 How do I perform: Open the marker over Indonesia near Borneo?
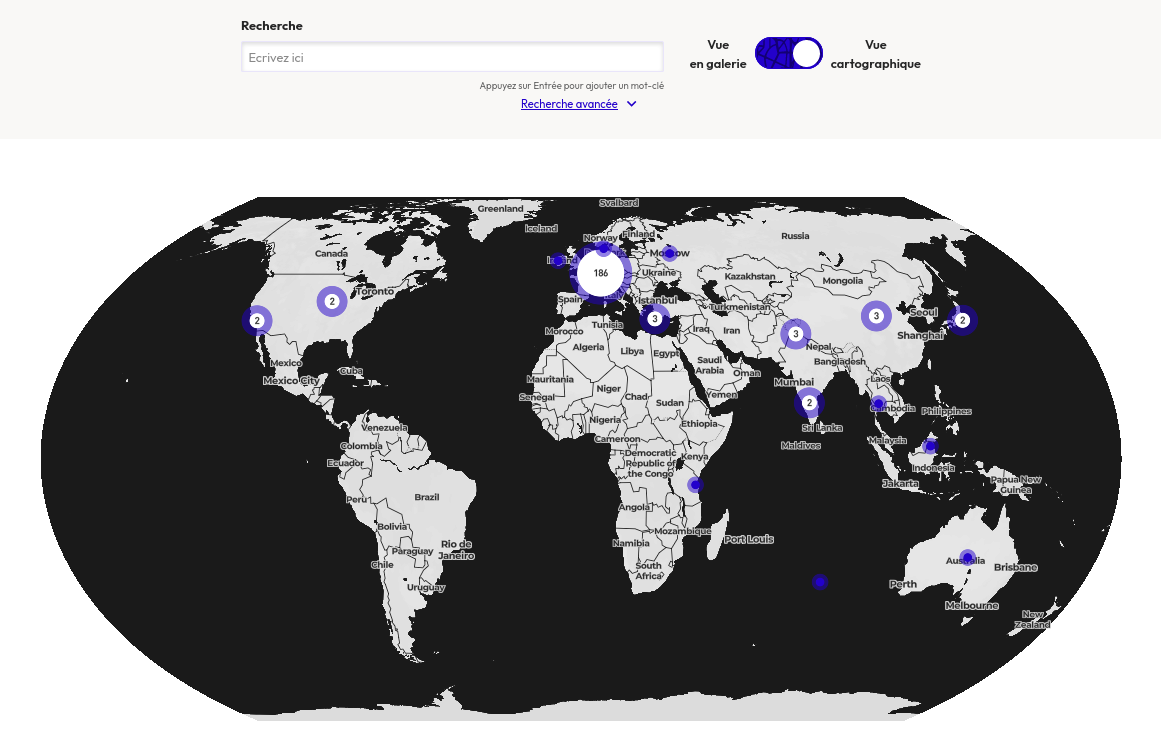[x=929, y=446]
